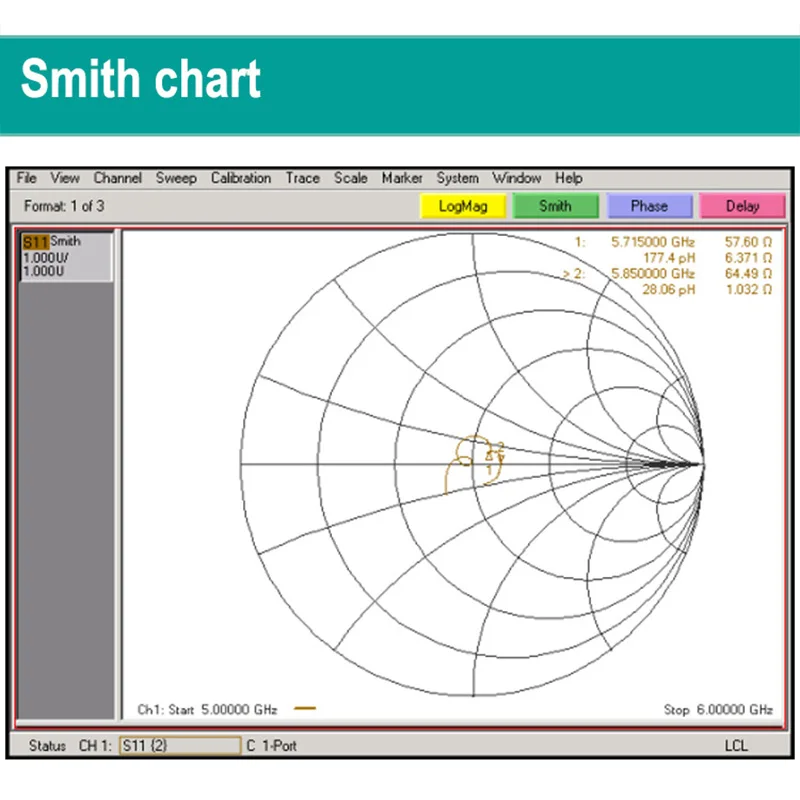The image size is (800, 800).
Task: Click marker 1 frequency 5.715000 GHz
Action: tap(653, 241)
